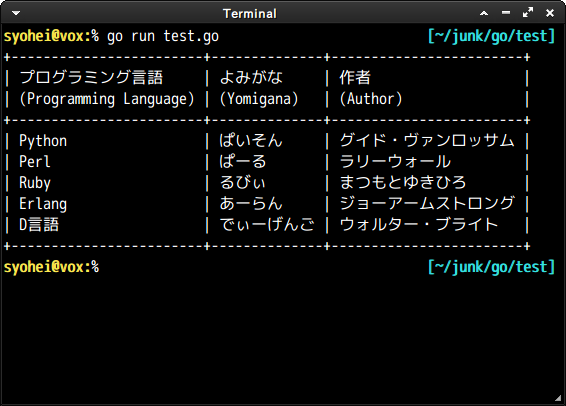Maximize the Terminal window
Image resolution: width=566 pixels, height=406 pixels.
pyautogui.click(x=528, y=13)
